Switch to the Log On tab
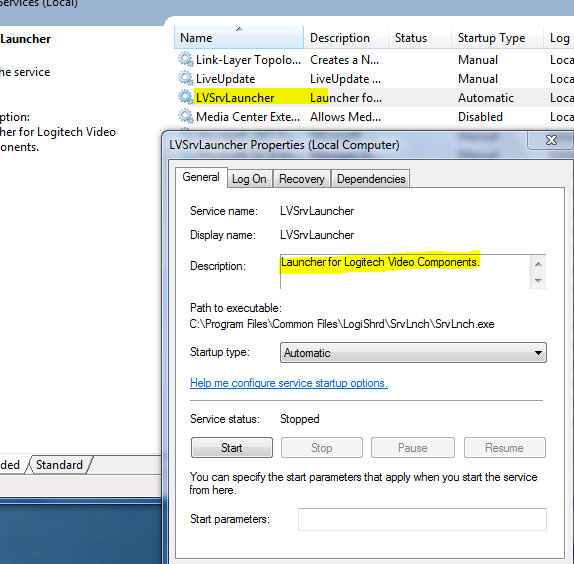This screenshot has width=574, height=564. tap(249, 179)
